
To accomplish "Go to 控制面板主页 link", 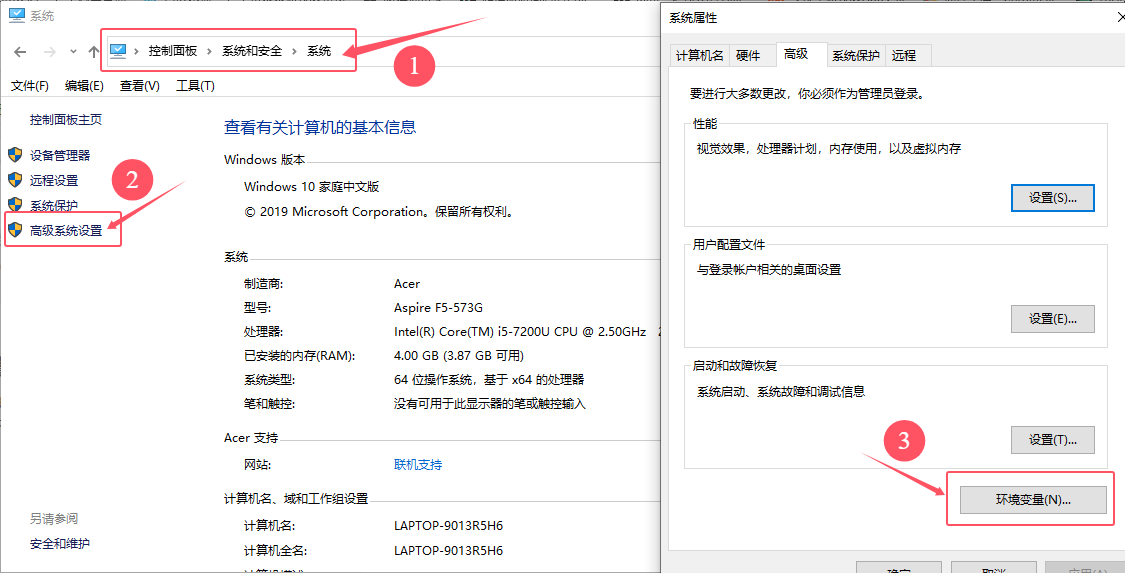I will point(66,120).
